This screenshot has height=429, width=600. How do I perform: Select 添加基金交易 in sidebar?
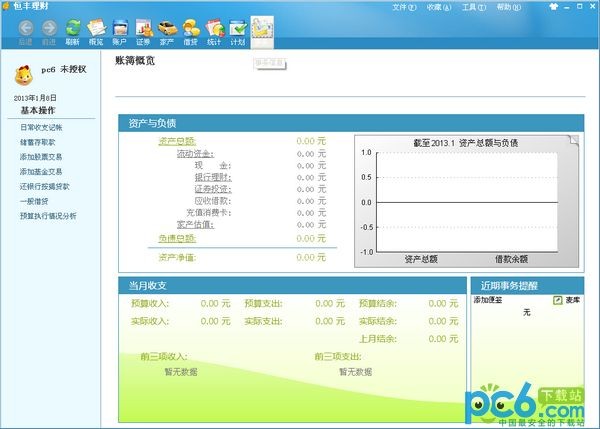pos(41,172)
